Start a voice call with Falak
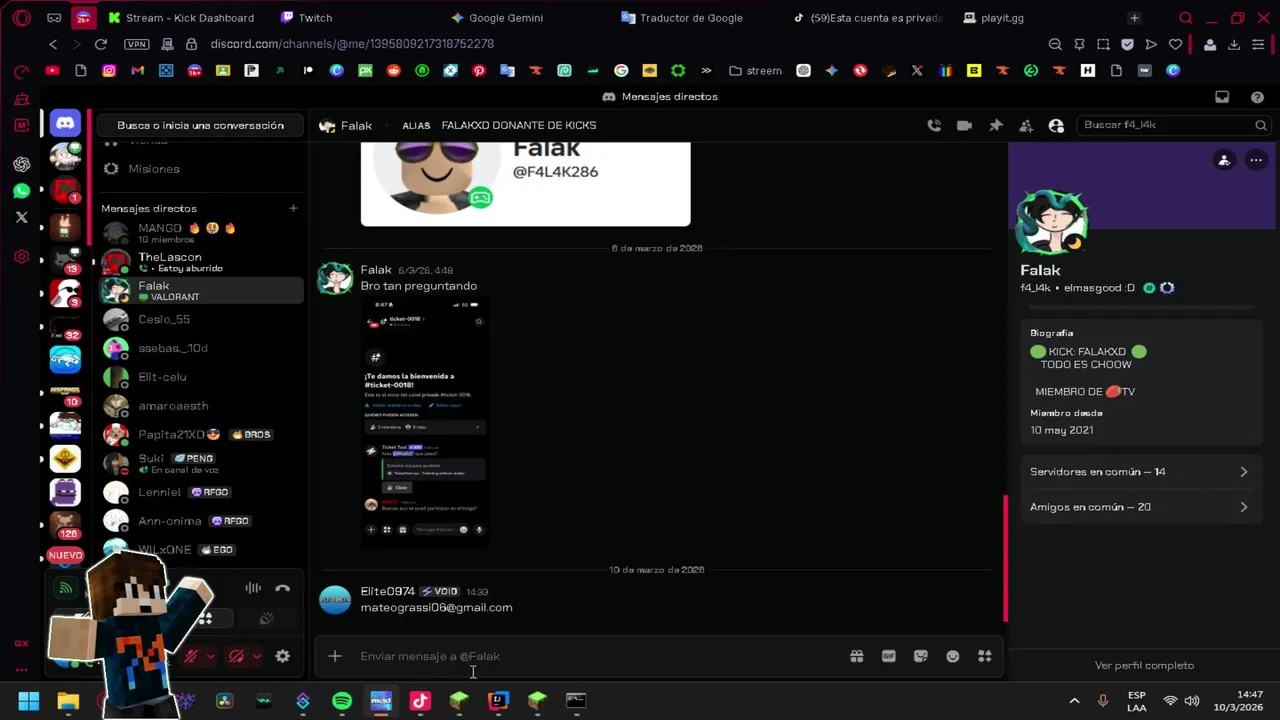The height and width of the screenshot is (720, 1280). (933, 125)
